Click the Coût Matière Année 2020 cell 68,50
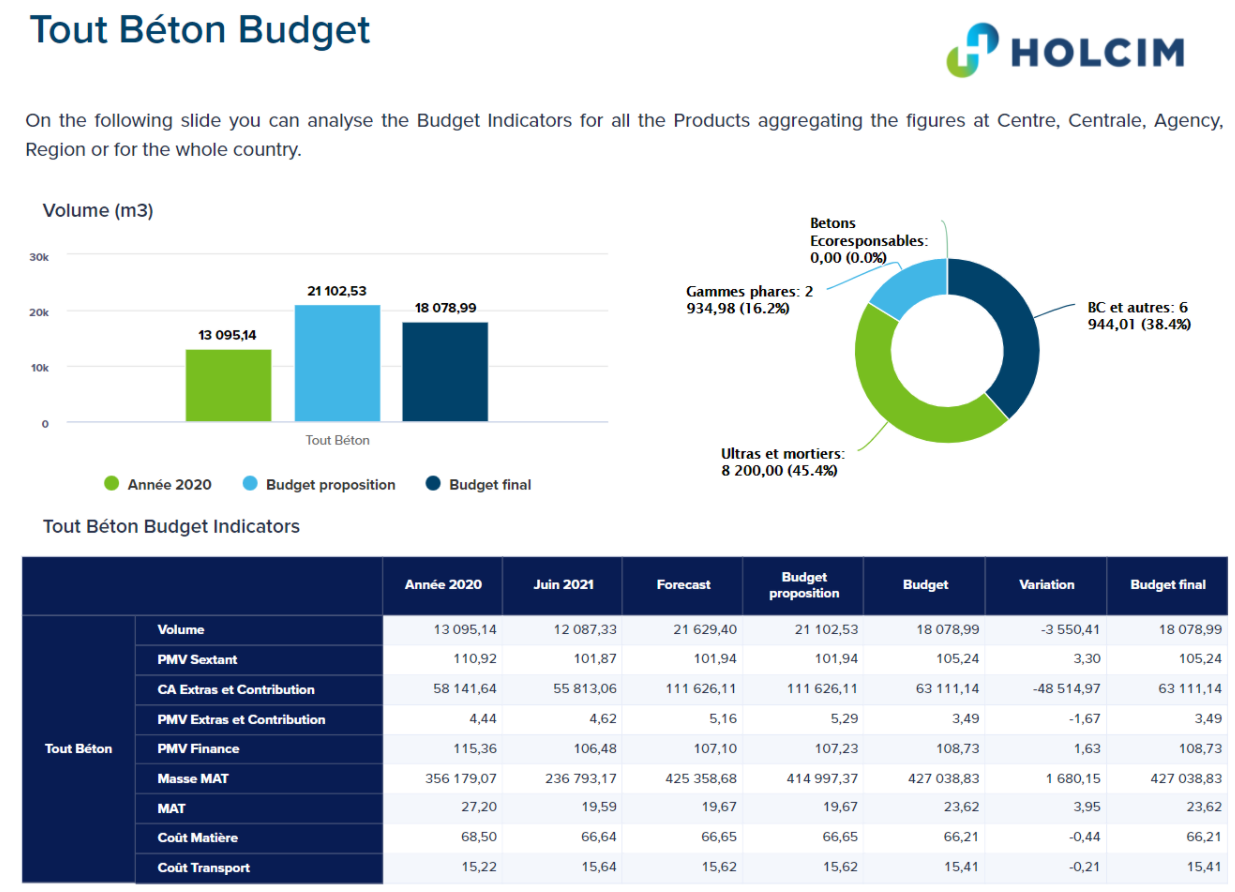 (443, 838)
